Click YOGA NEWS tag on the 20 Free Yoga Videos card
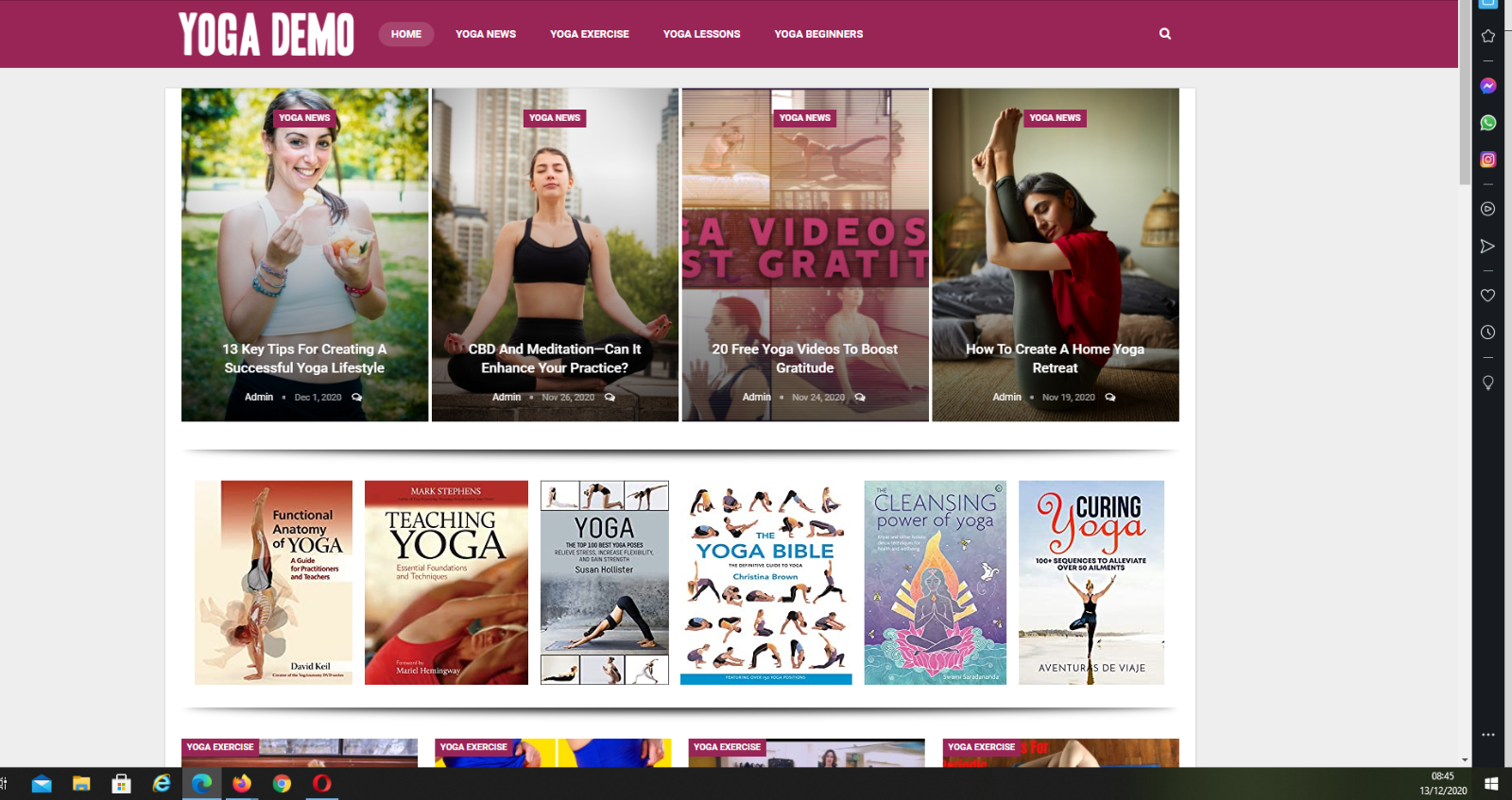This screenshot has height=800, width=1512. (805, 118)
